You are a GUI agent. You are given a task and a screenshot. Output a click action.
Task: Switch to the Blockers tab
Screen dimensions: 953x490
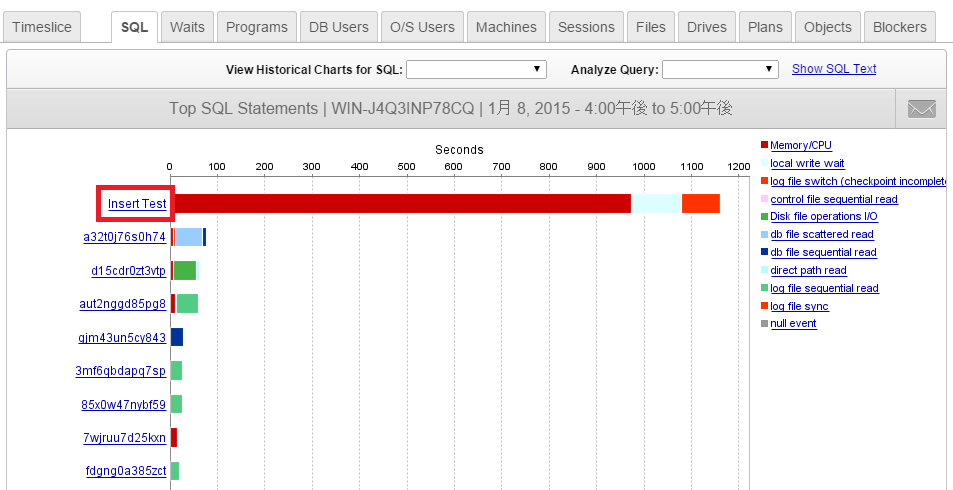tap(900, 27)
